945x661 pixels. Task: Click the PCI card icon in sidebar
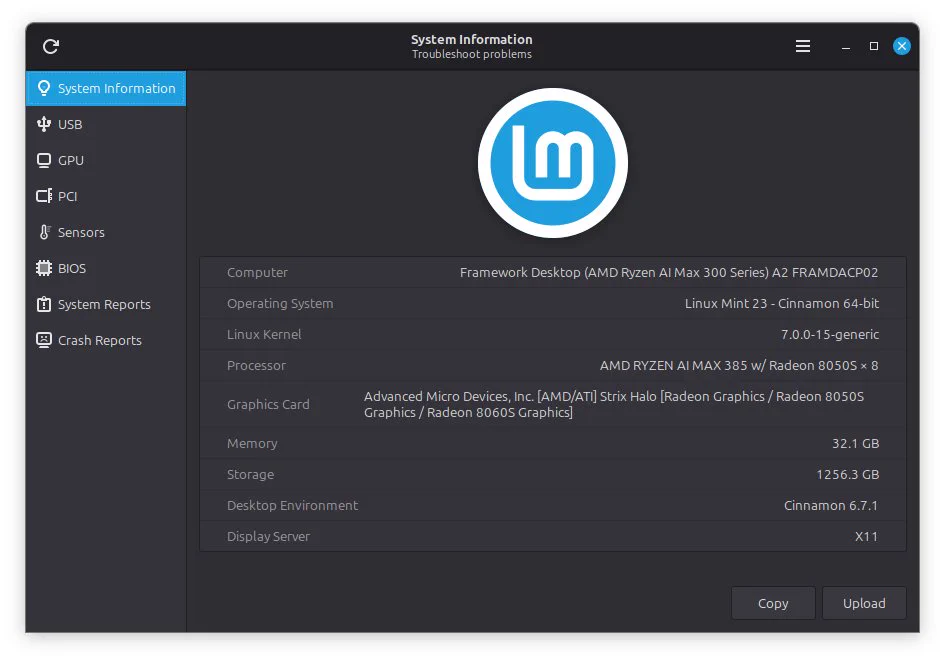tap(43, 196)
